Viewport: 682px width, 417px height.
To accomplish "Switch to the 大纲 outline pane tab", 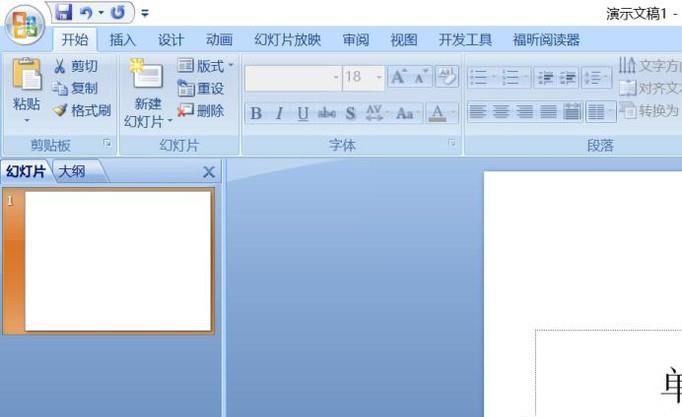I will [72, 171].
